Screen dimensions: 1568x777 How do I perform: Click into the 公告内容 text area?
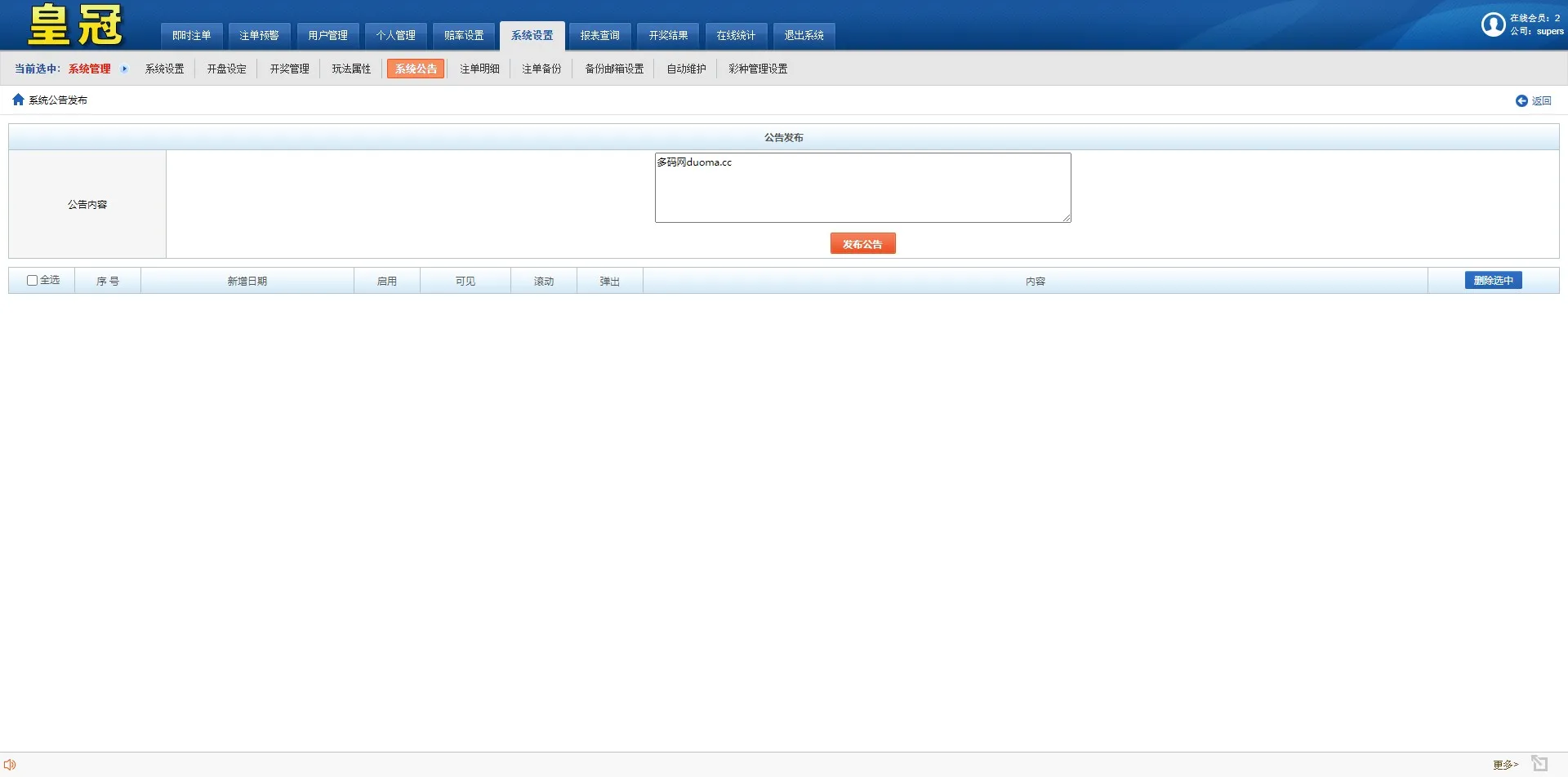tap(862, 188)
